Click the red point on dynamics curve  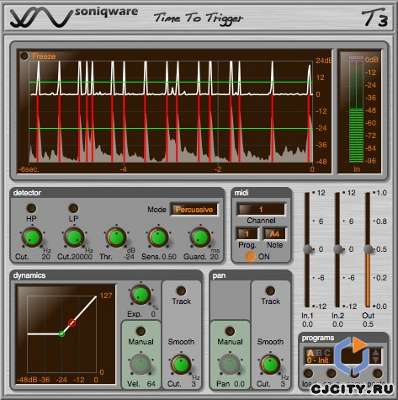[x=72, y=323]
